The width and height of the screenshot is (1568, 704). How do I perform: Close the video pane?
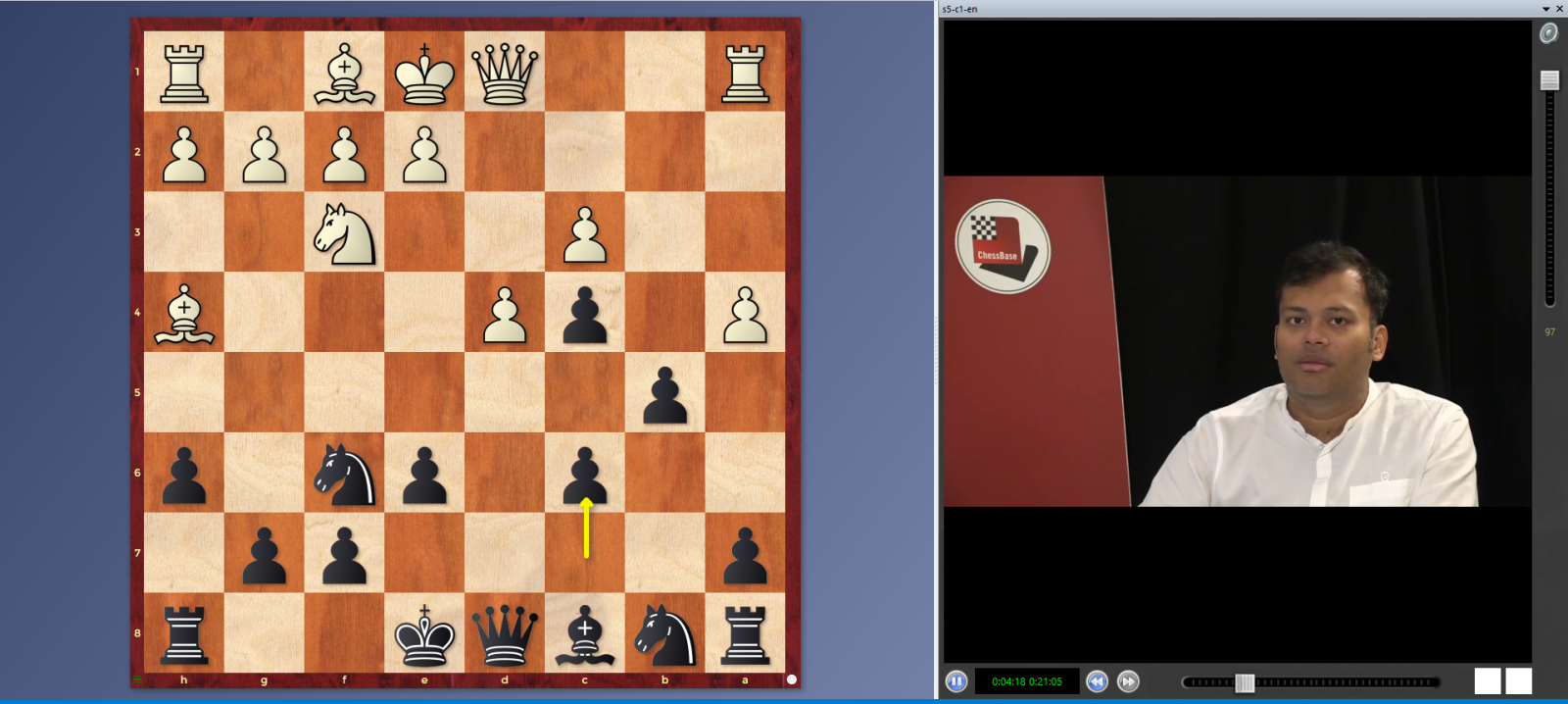[x=1560, y=9]
